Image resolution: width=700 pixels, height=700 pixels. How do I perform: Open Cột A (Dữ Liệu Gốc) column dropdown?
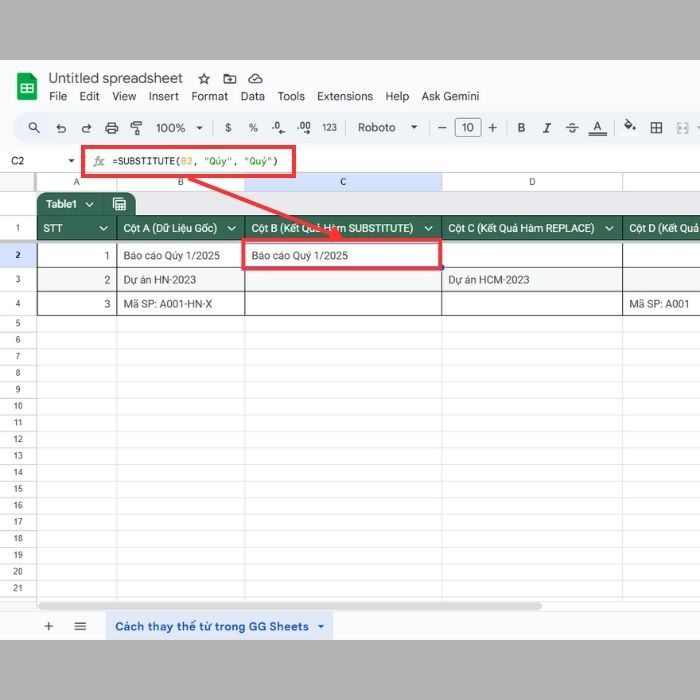232,229
